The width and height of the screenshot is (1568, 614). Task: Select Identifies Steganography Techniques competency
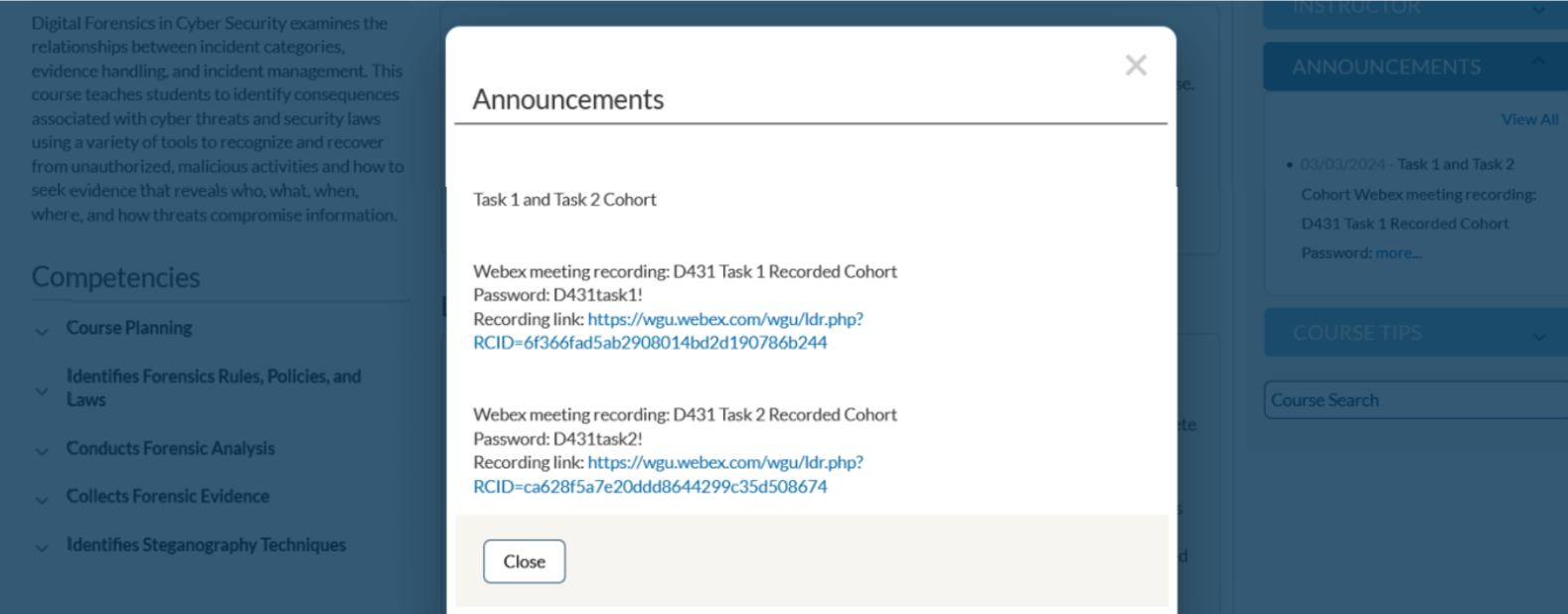pos(206,544)
